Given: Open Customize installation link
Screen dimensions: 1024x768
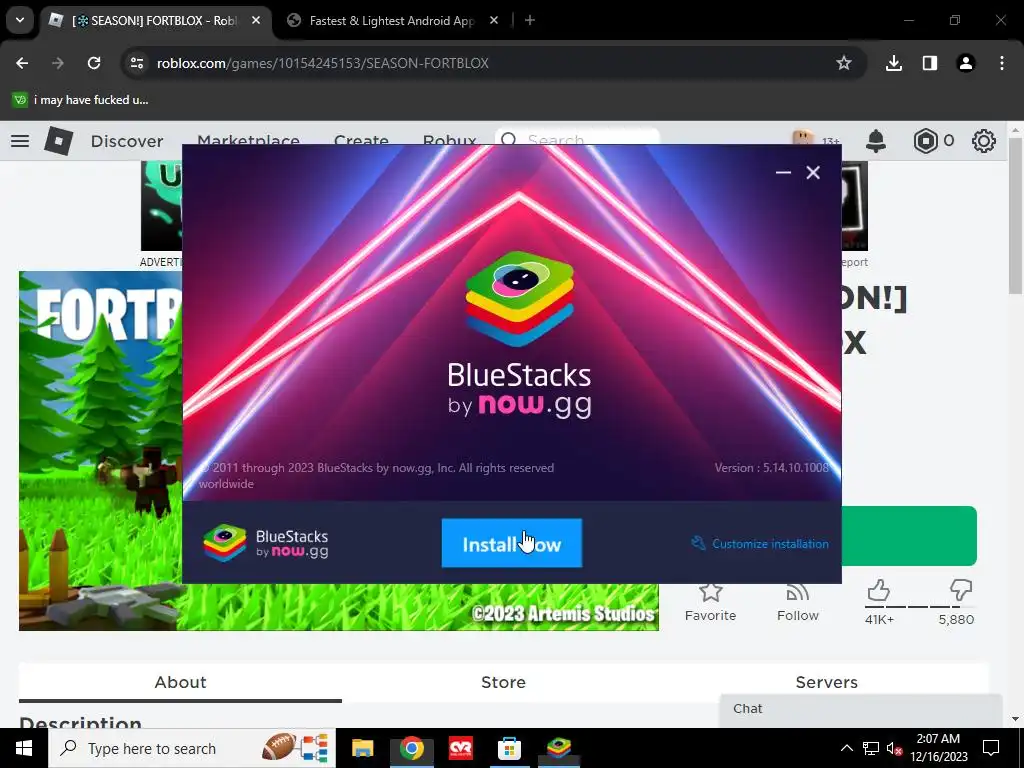Looking at the screenshot, I should click(x=760, y=543).
